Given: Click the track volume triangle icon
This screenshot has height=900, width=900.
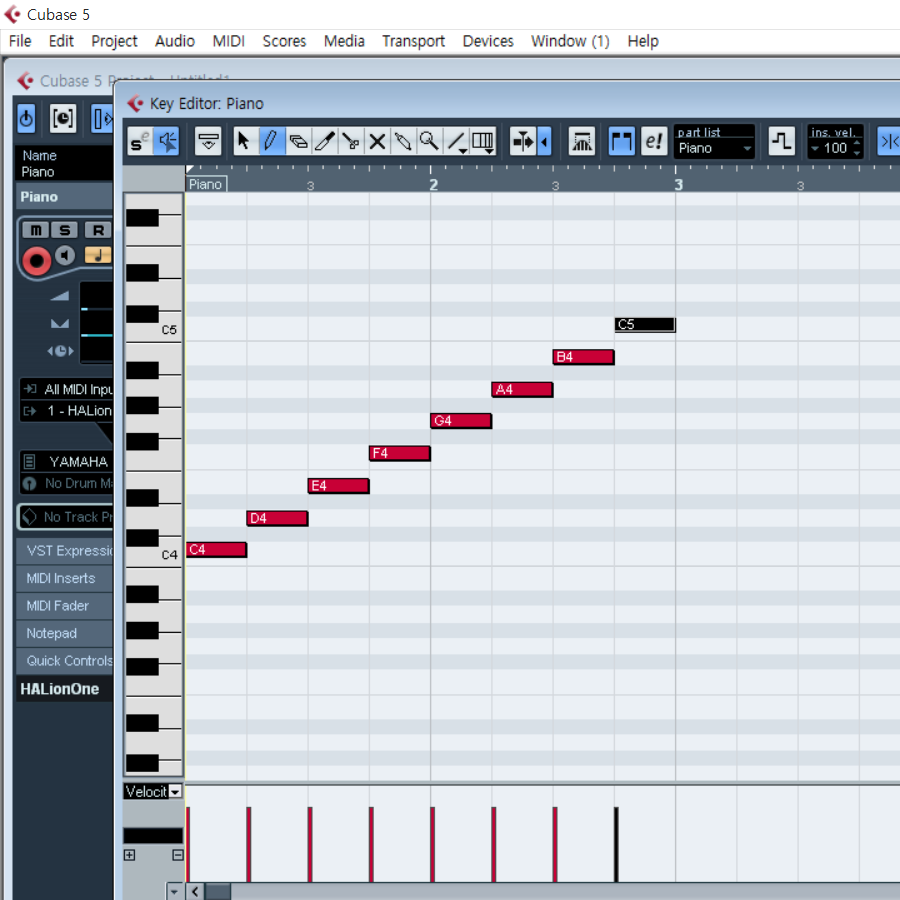Looking at the screenshot, I should click(60, 296).
